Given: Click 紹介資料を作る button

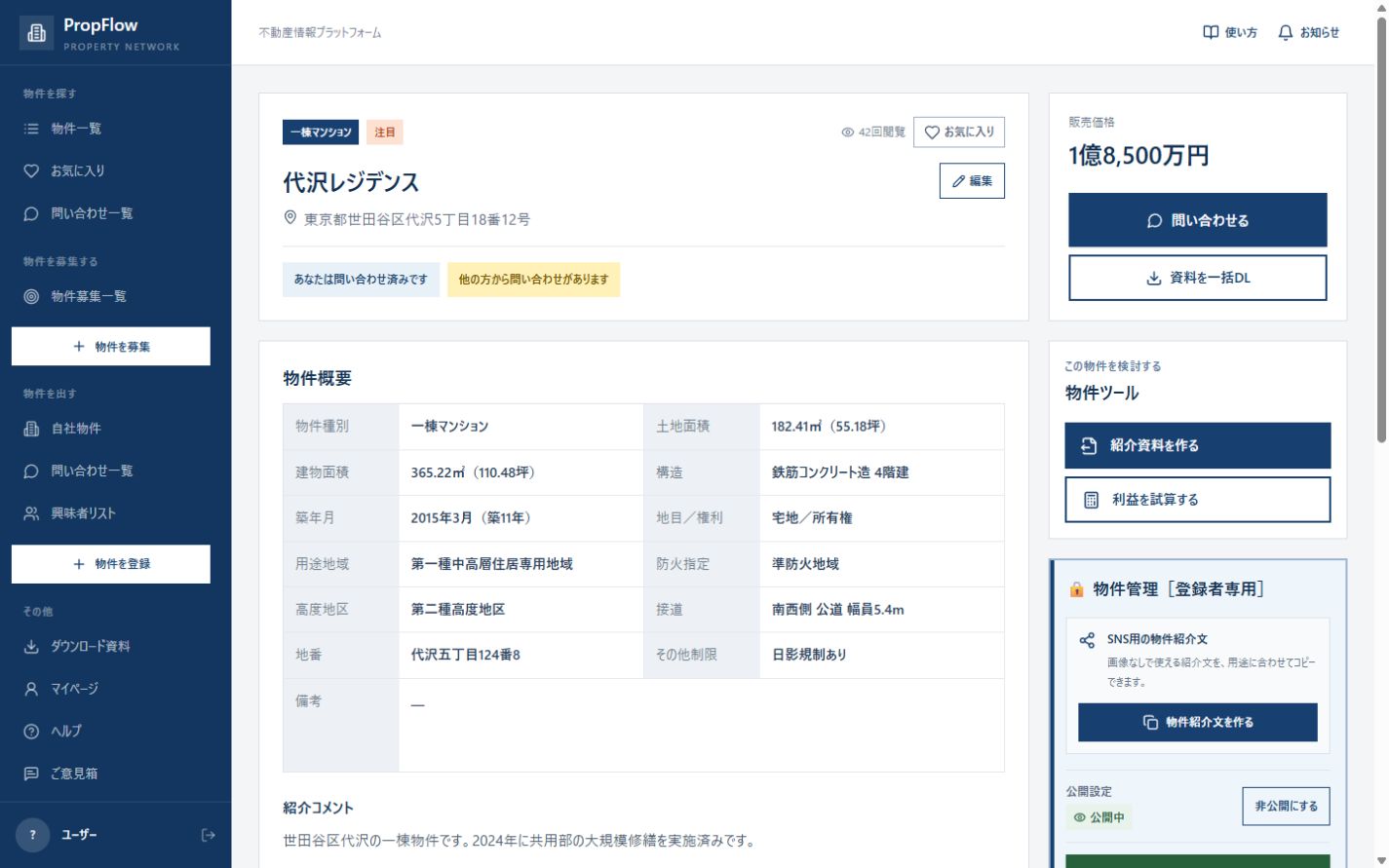Looking at the screenshot, I should (1198, 445).
